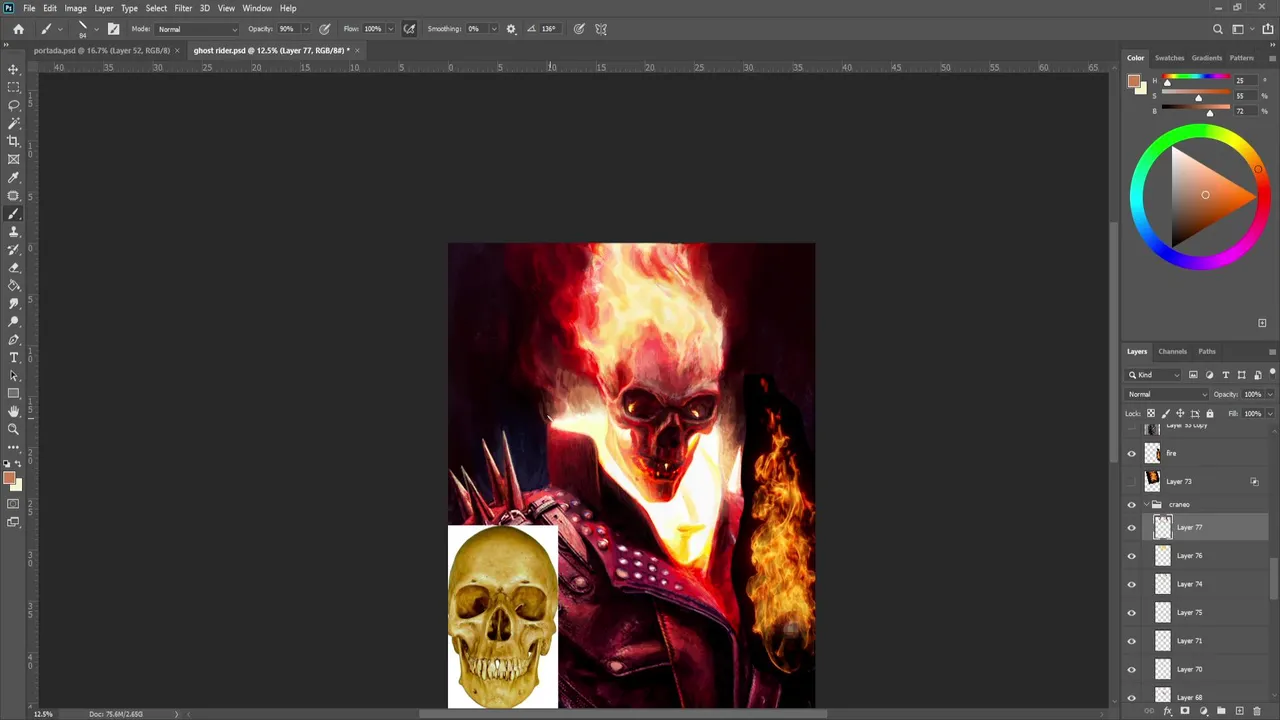Viewport: 1280px width, 720px height.
Task: Select the Zoom tool
Action: click(x=14, y=429)
